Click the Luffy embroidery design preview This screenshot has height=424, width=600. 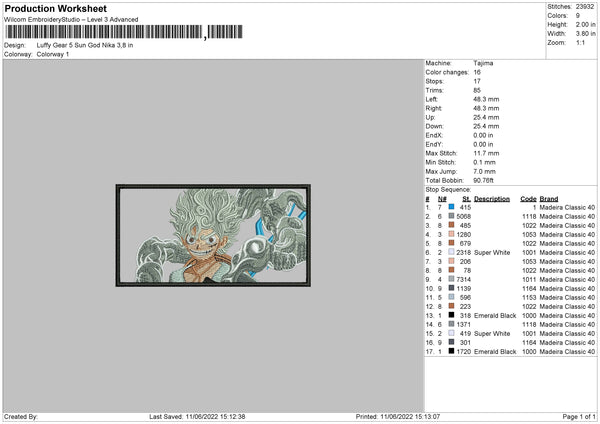[213, 235]
